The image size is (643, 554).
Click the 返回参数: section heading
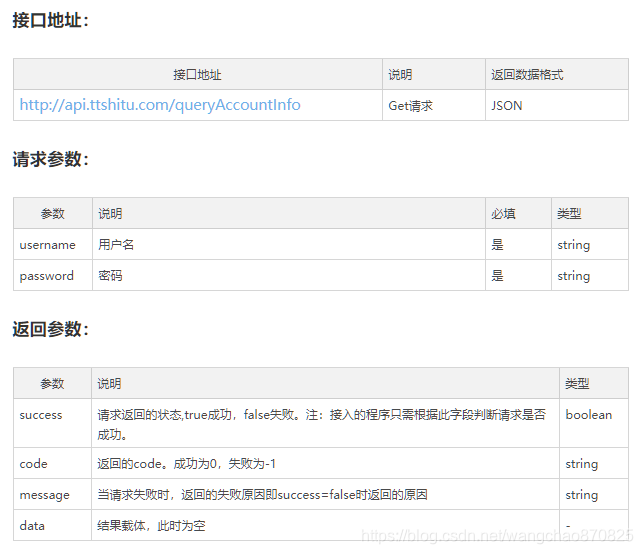point(50,329)
